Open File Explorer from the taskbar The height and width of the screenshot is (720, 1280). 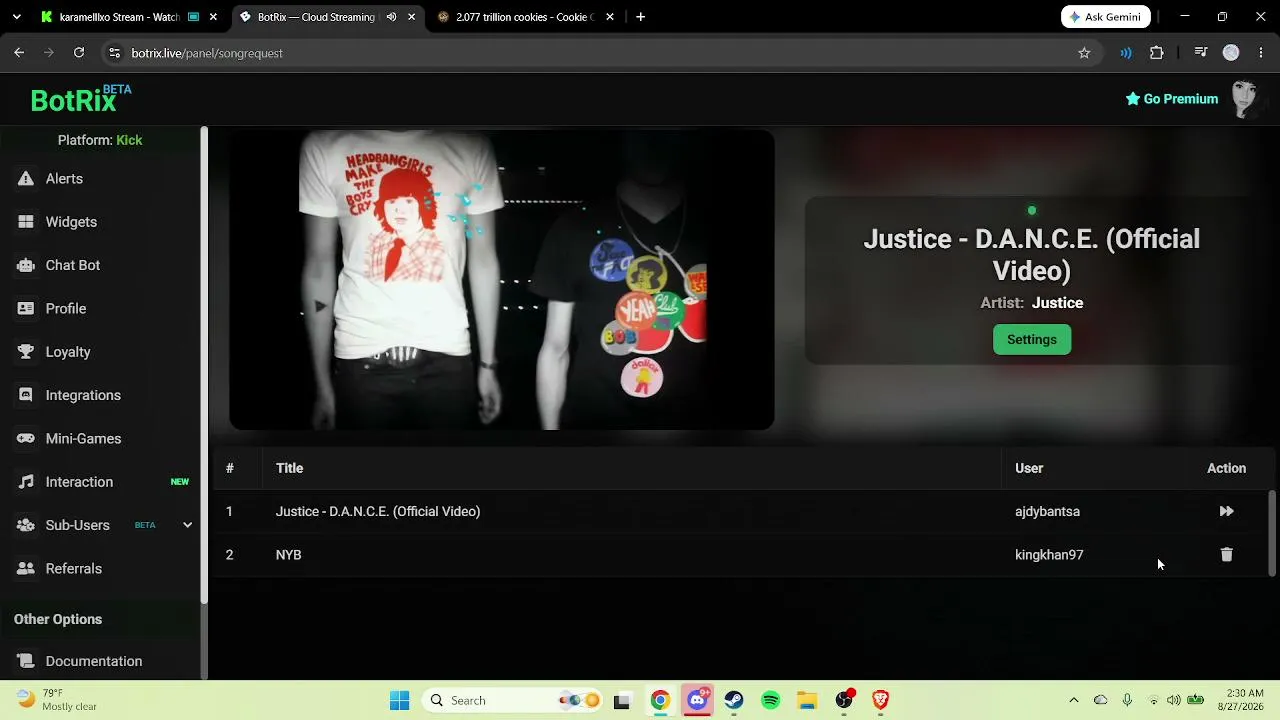click(x=807, y=700)
